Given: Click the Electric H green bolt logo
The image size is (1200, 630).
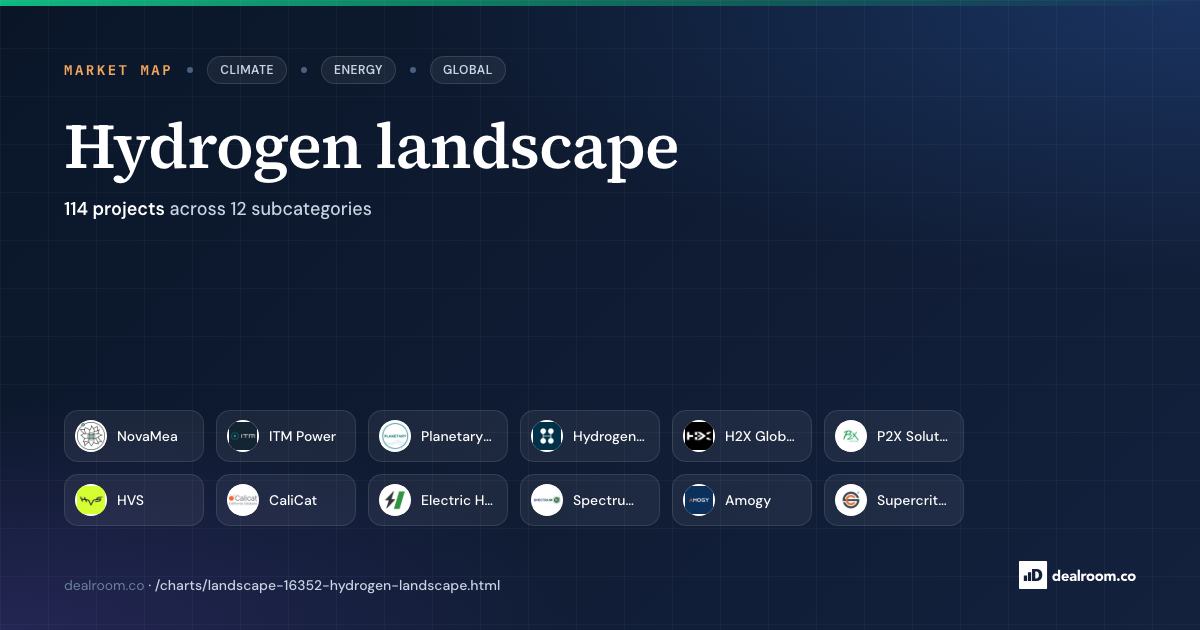Looking at the screenshot, I should (395, 500).
